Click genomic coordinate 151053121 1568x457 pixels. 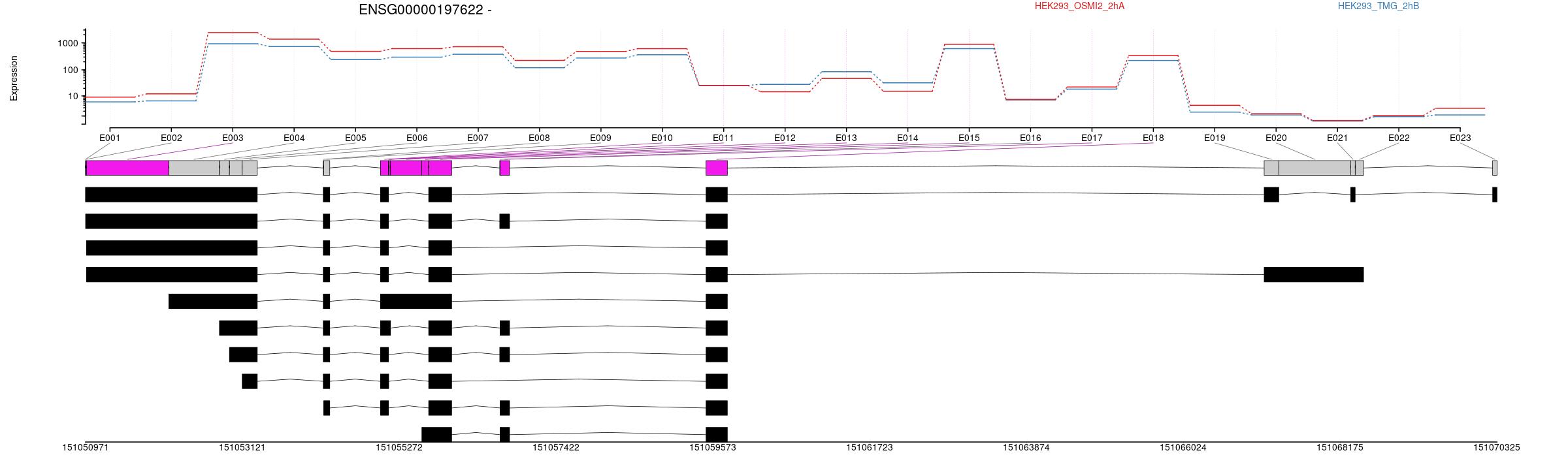tap(242, 448)
